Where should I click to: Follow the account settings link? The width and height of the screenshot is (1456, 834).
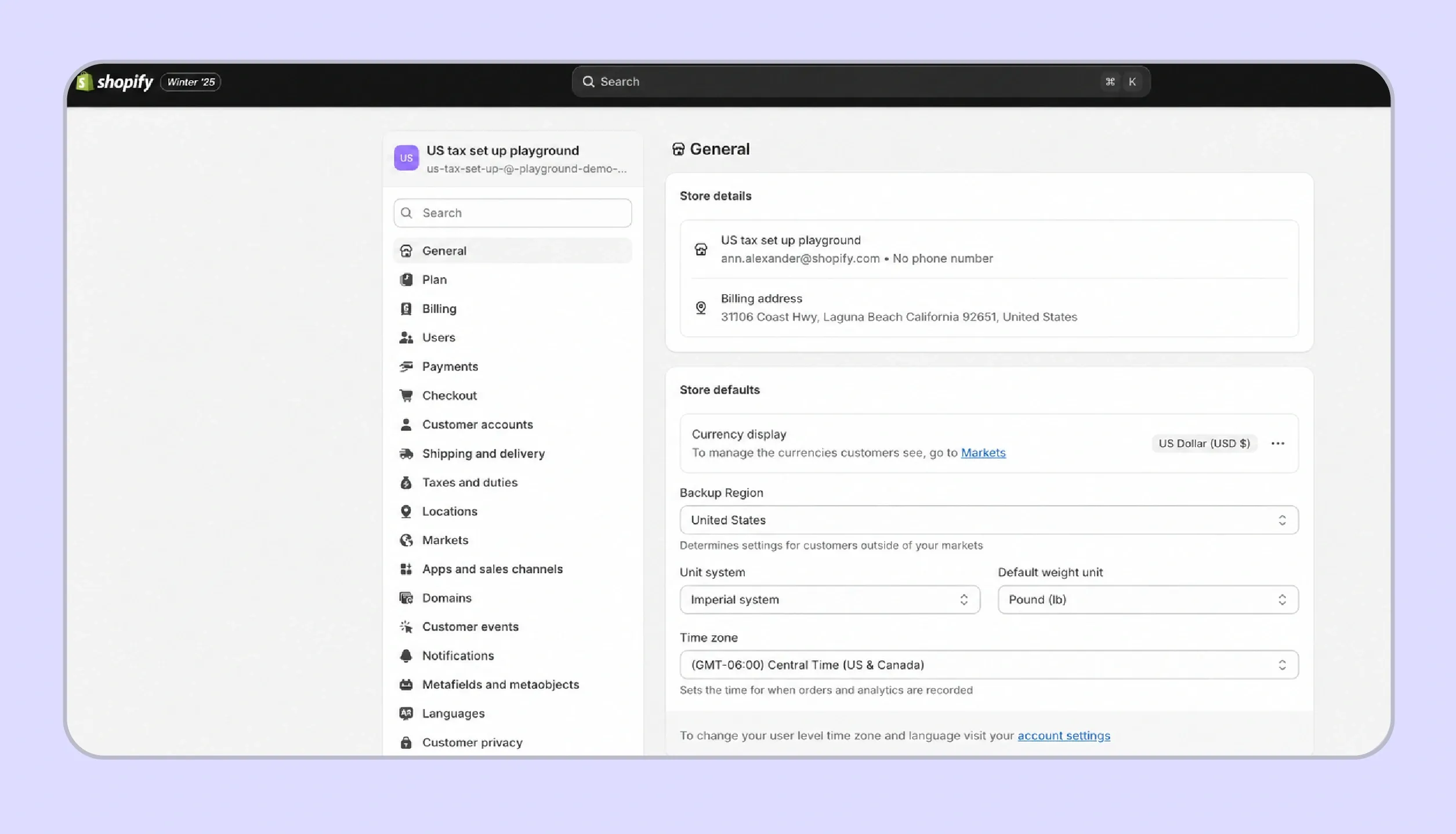[1064, 736]
